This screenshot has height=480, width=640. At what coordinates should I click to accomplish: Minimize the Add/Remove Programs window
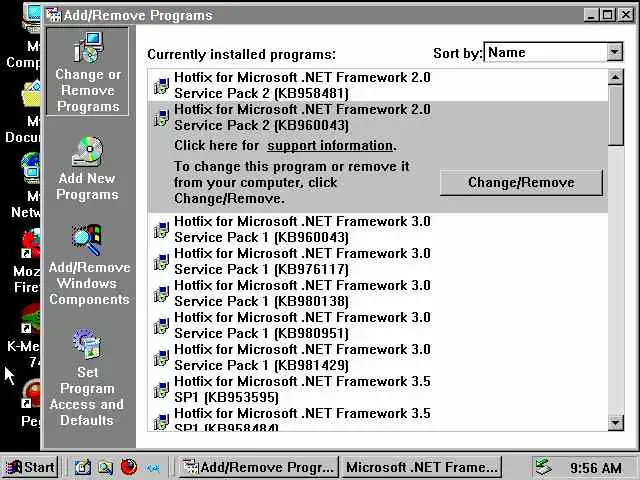point(591,15)
